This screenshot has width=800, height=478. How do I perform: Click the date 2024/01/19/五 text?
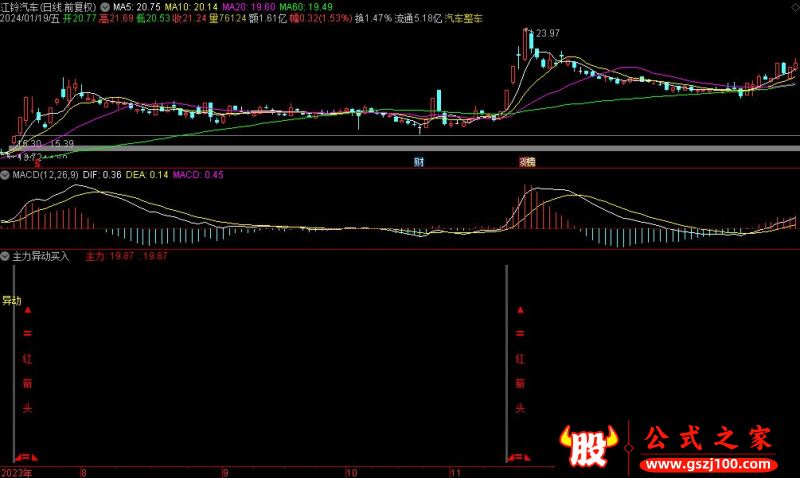[30, 18]
